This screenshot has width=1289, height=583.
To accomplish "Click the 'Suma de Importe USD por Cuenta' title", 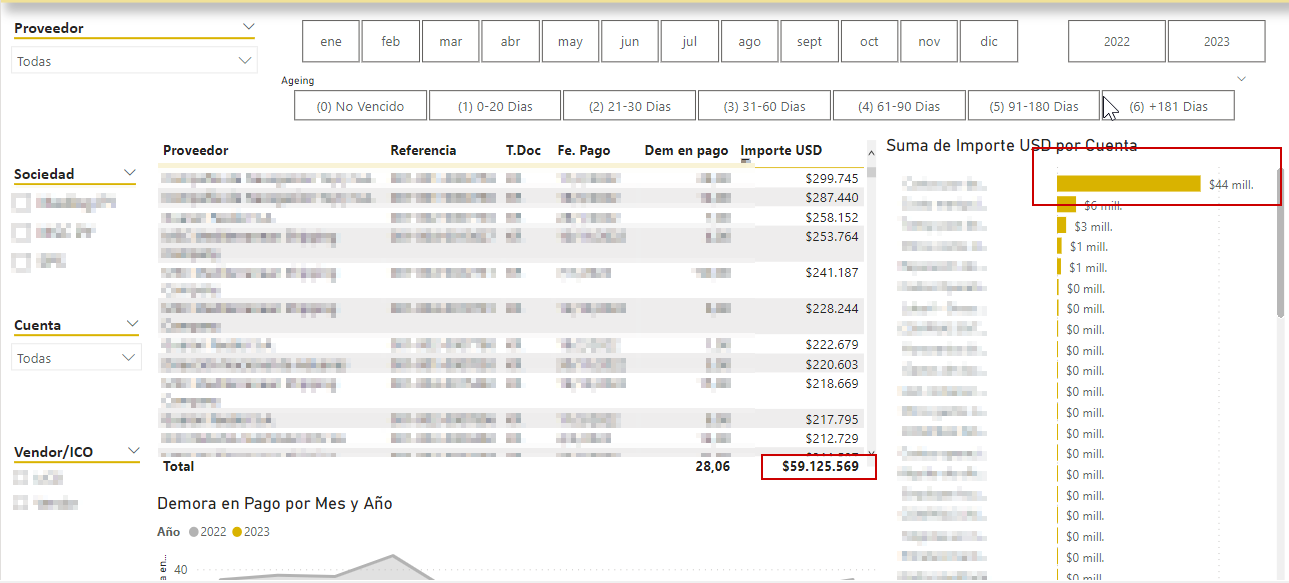I will (x=1011, y=146).
